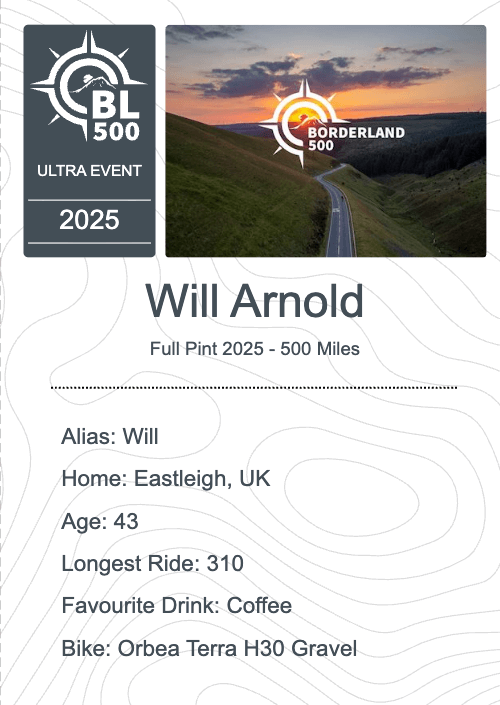Click the Longest Ride: 310 entry

[x=152, y=563]
